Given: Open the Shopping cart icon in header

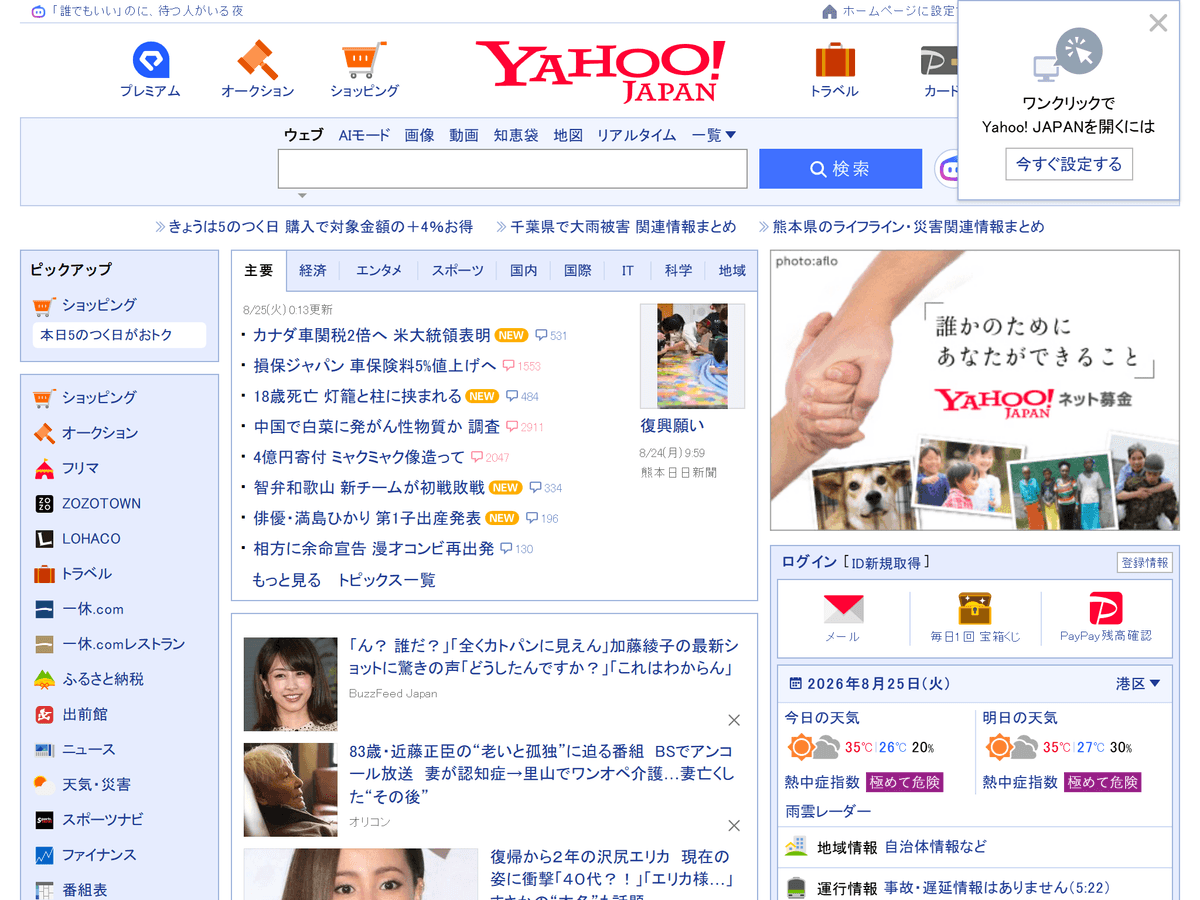Looking at the screenshot, I should click(x=364, y=60).
